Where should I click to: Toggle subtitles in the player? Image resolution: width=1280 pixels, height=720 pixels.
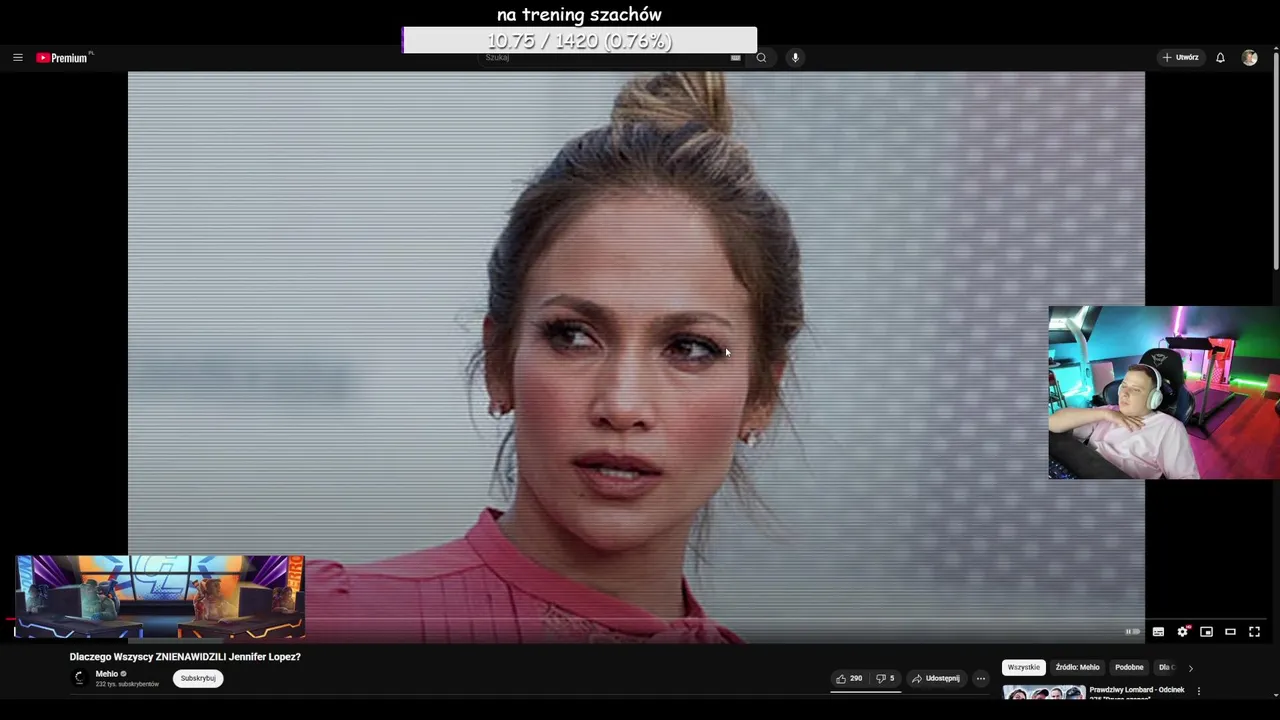pos(1158,631)
